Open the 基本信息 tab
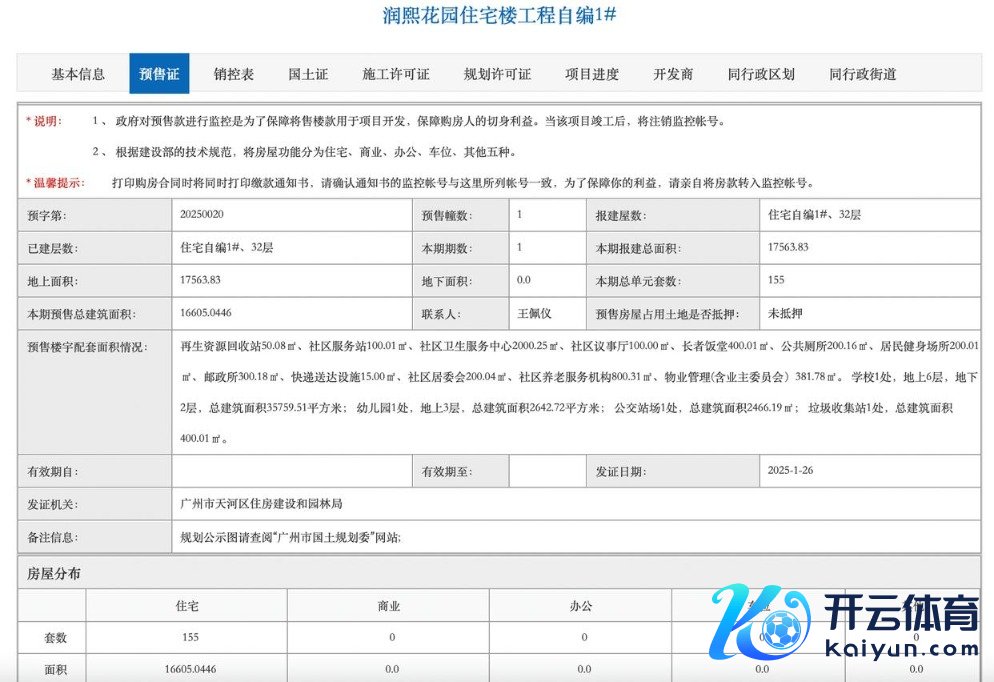This screenshot has width=994, height=682. [78, 74]
